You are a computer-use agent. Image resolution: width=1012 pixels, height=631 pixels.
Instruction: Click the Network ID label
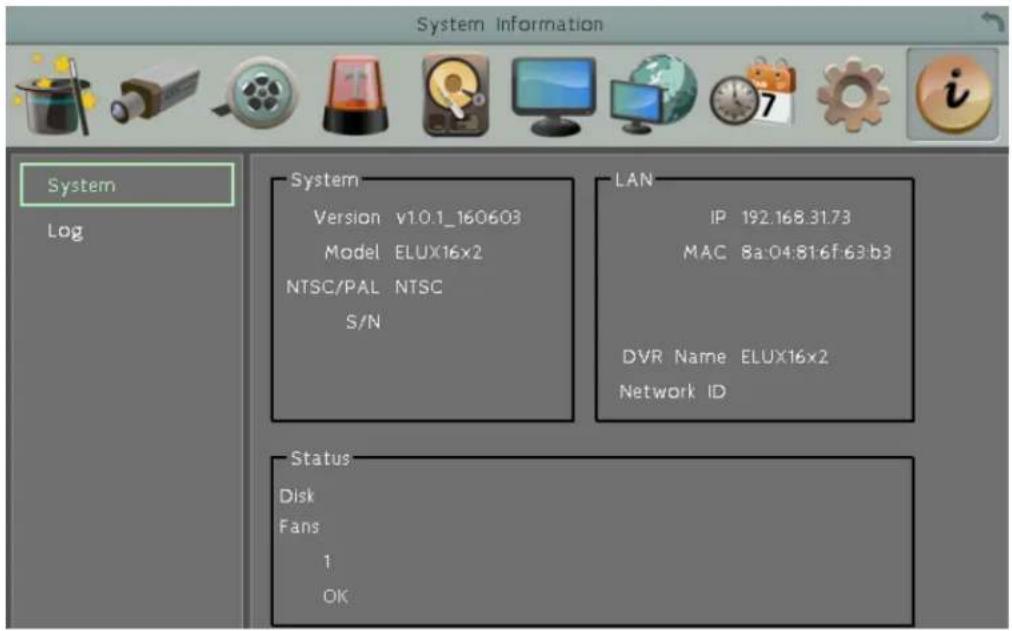point(673,392)
